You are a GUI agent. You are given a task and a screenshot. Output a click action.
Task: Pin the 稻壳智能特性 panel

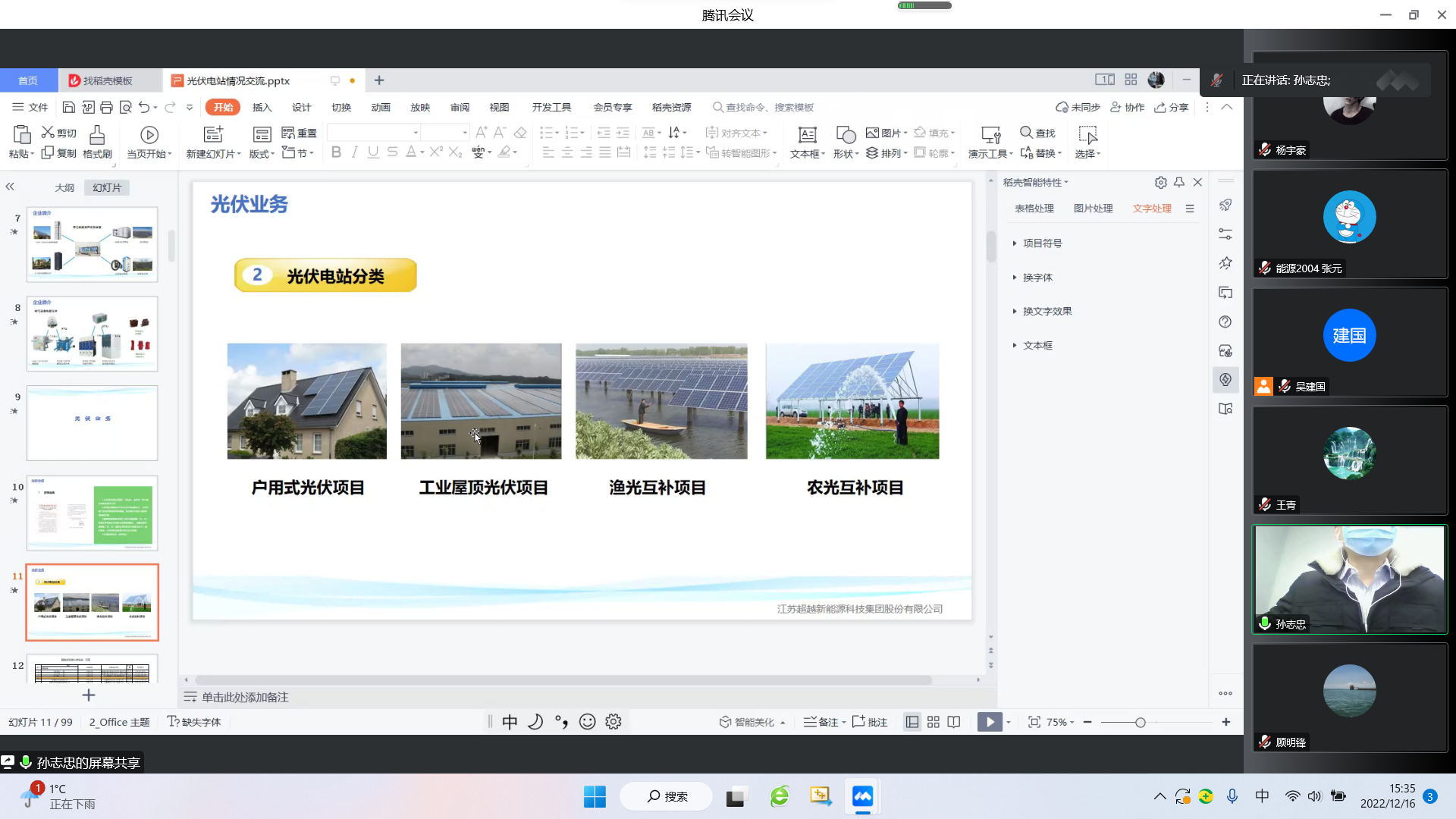1179,183
